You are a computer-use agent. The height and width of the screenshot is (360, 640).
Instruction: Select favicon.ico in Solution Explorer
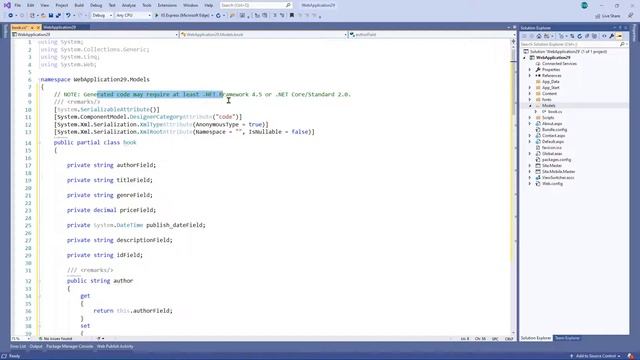552,147
